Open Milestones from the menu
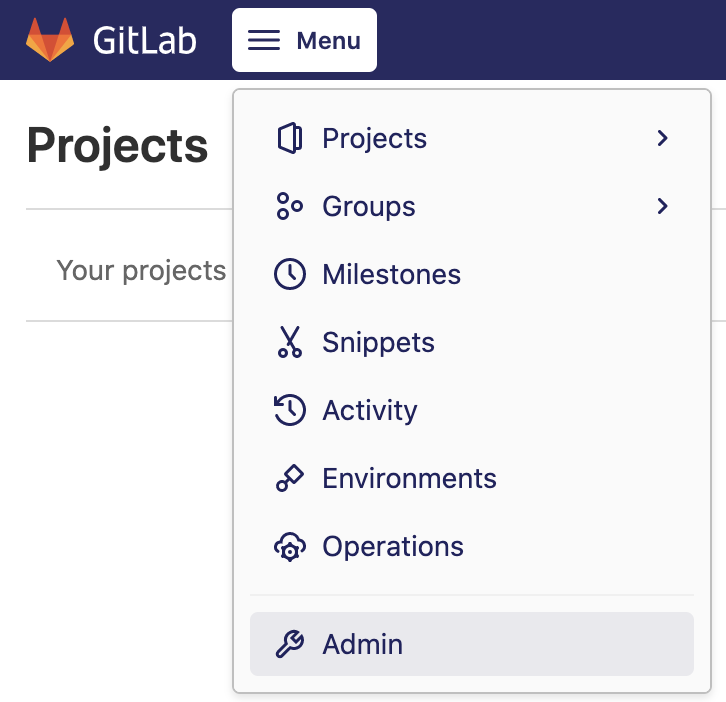This screenshot has height=702, width=726. (391, 275)
